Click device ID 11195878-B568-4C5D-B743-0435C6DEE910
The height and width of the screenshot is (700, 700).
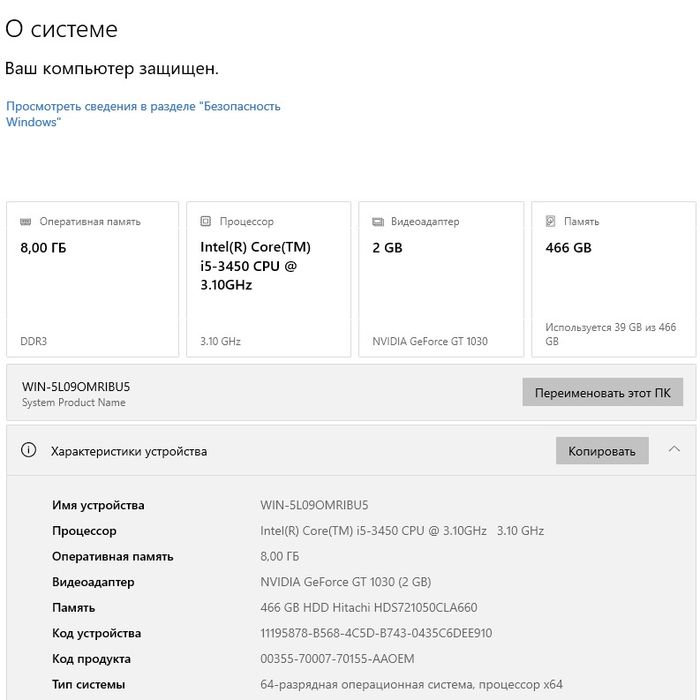point(376,633)
